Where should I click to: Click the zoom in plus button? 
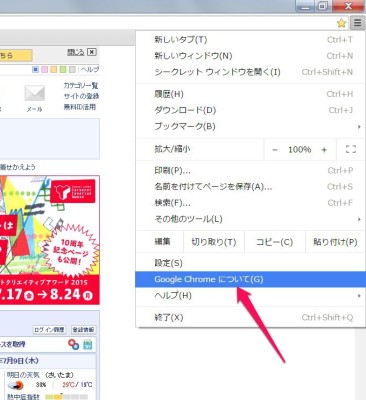coord(324,150)
